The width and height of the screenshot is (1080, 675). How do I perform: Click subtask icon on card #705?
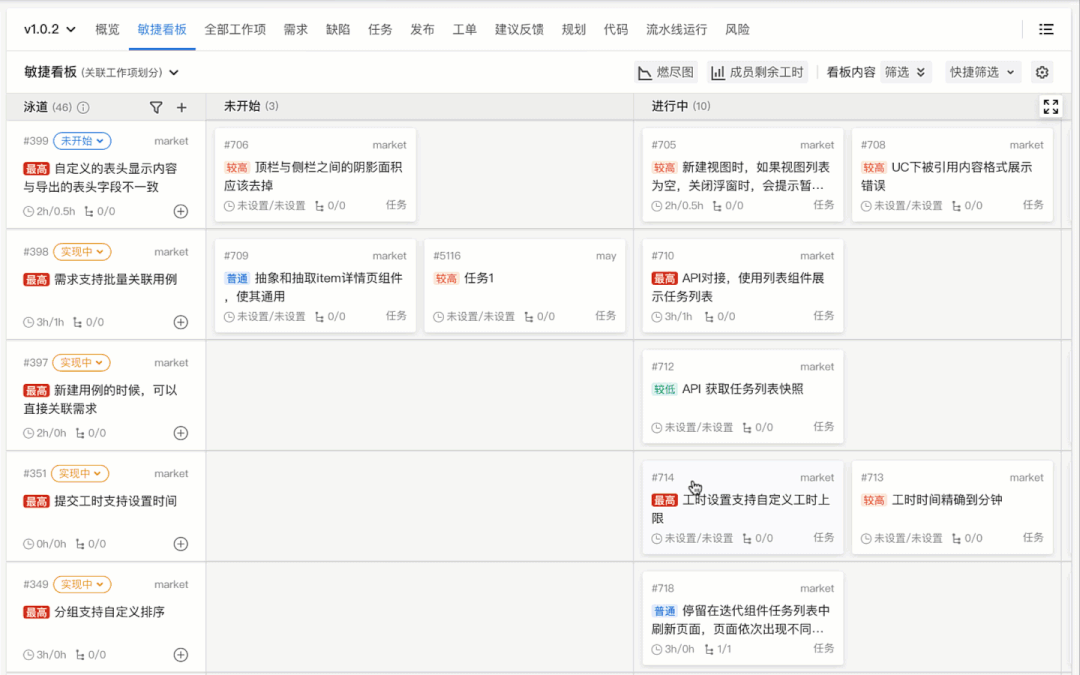pyautogui.click(x=718, y=206)
